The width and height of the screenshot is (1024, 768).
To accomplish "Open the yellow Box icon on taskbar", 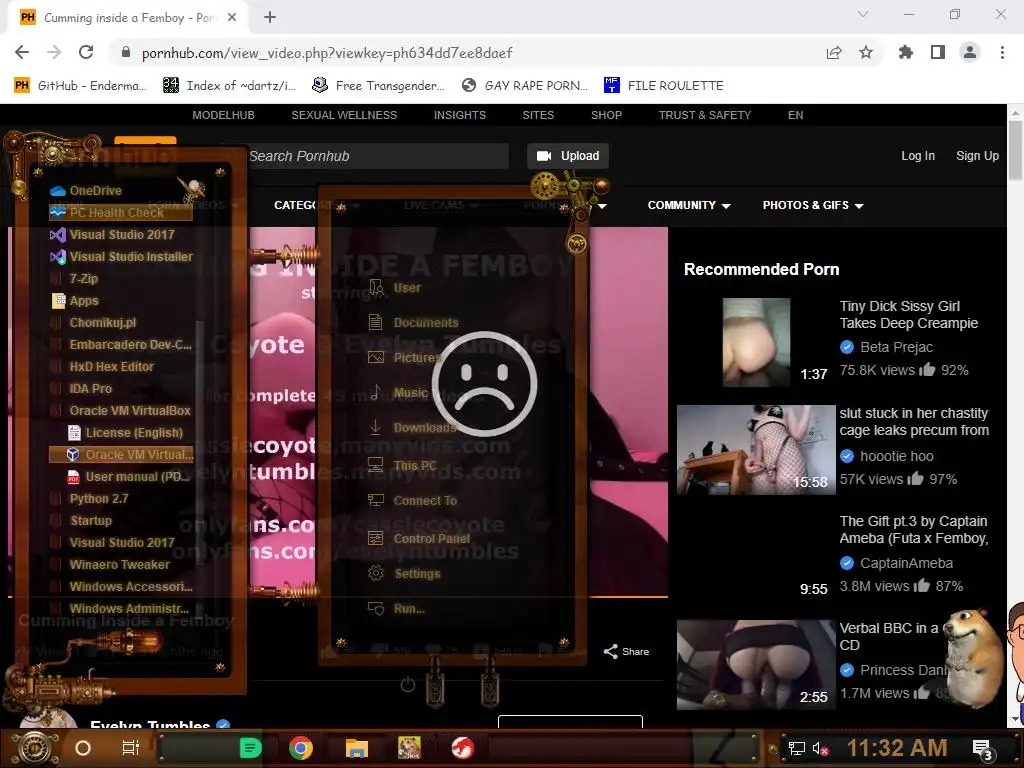I will pyautogui.click(x=409, y=748).
